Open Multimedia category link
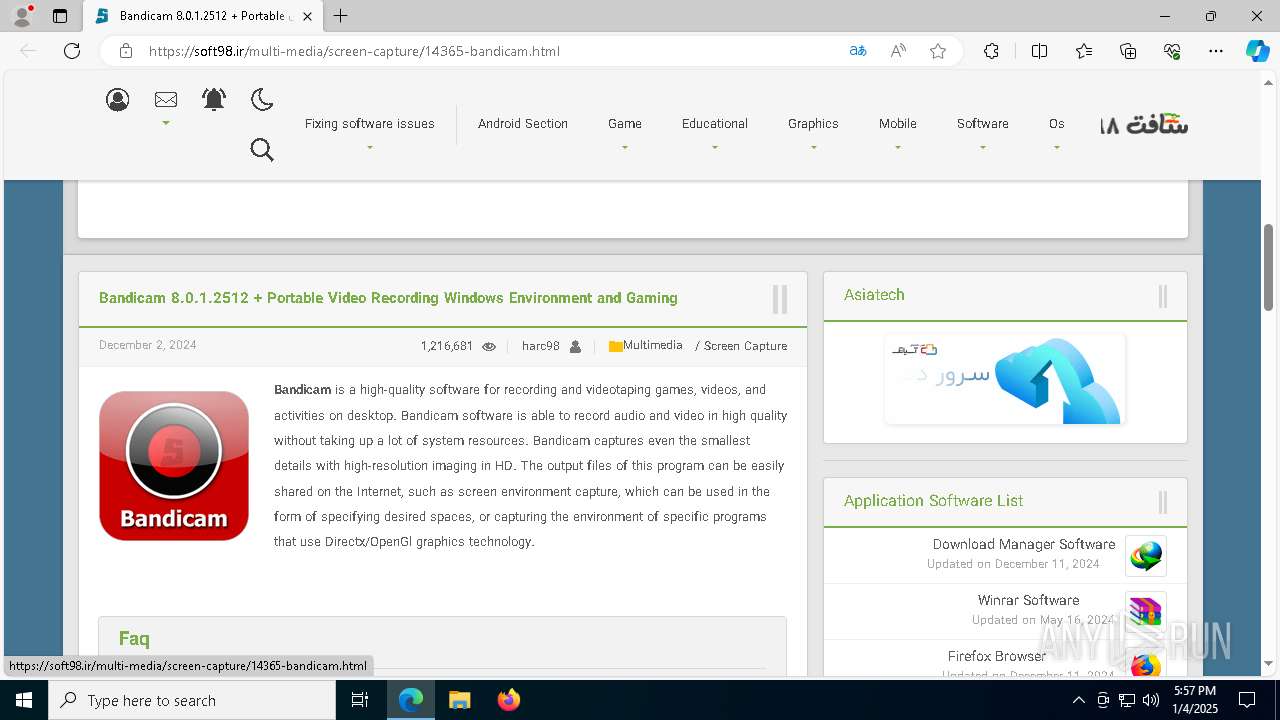 (653, 346)
